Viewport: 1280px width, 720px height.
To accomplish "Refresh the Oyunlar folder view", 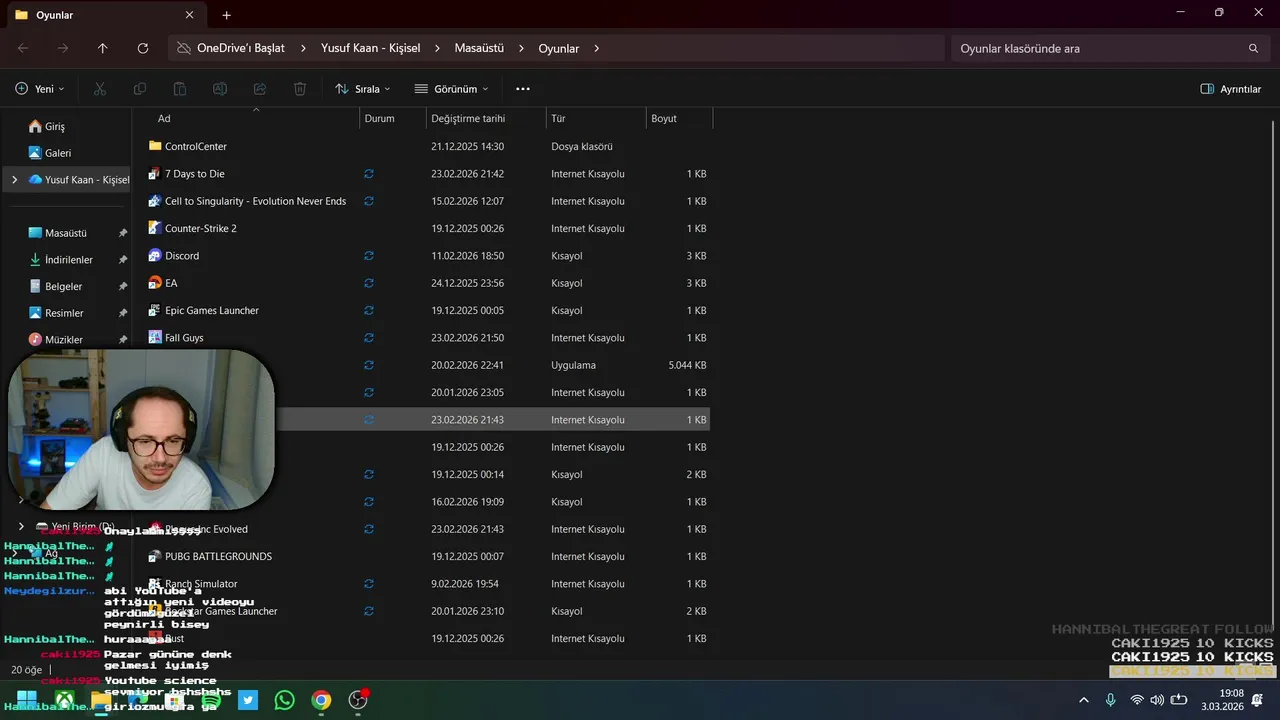I will (143, 48).
